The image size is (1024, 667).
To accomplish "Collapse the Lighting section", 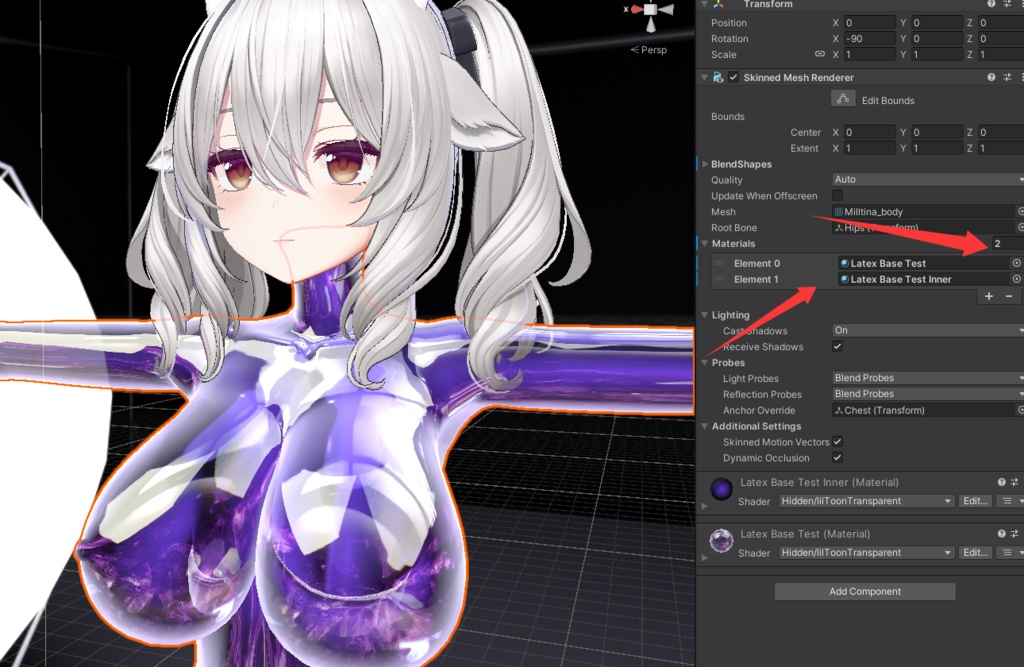I will click(705, 315).
